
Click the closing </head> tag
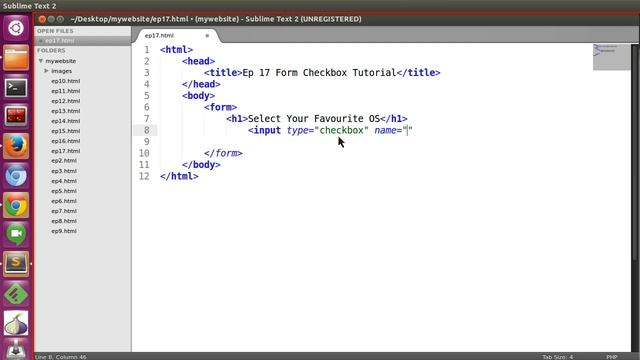pyautogui.click(x=201, y=84)
